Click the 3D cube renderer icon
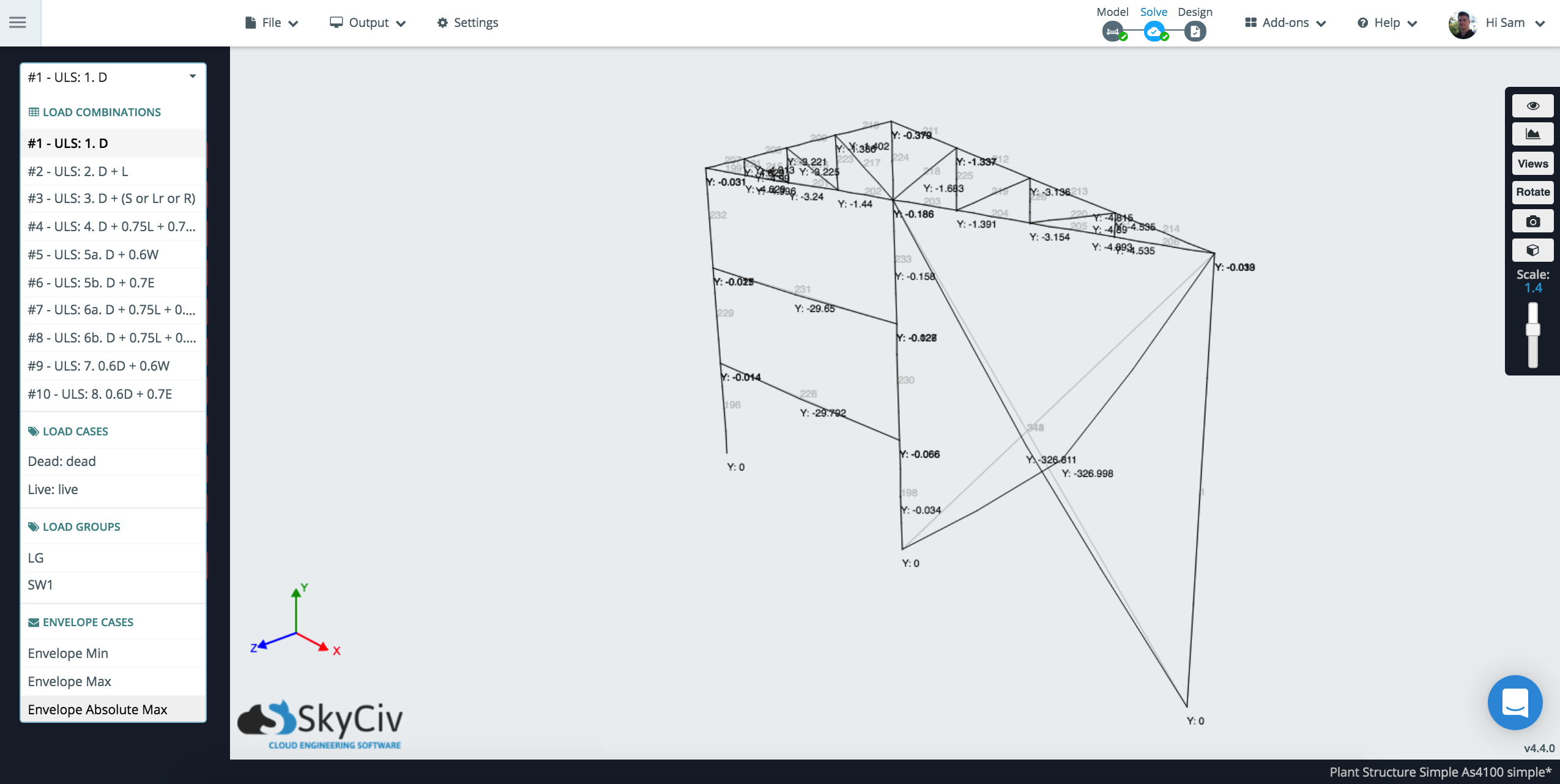This screenshot has width=1560, height=784. [1532, 250]
